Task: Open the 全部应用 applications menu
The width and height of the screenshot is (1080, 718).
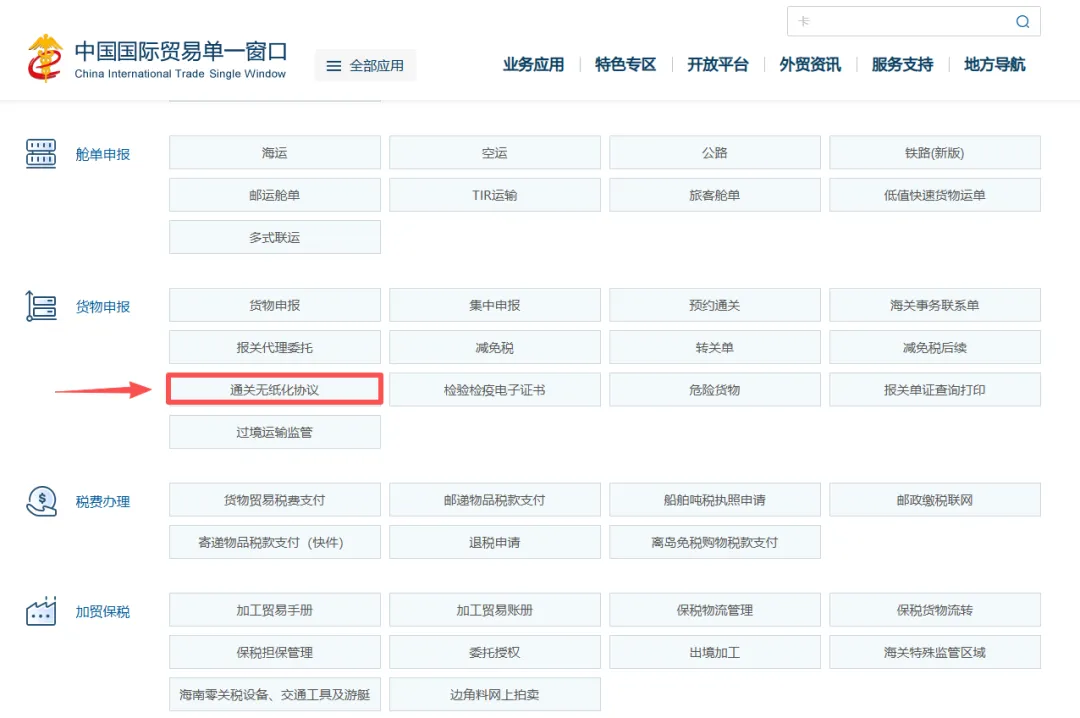Action: [365, 64]
